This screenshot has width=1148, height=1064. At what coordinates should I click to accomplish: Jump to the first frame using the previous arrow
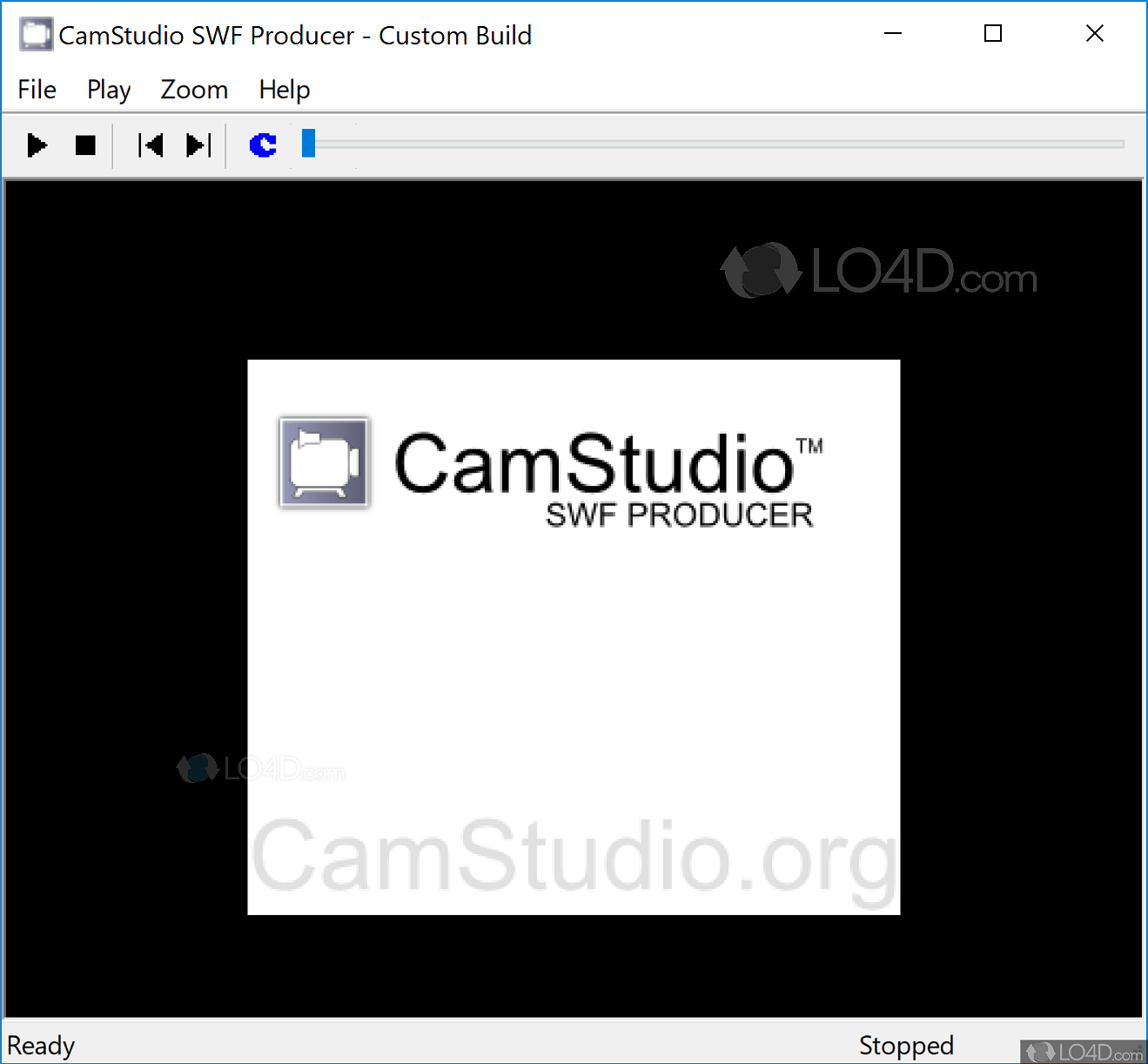coord(151,145)
